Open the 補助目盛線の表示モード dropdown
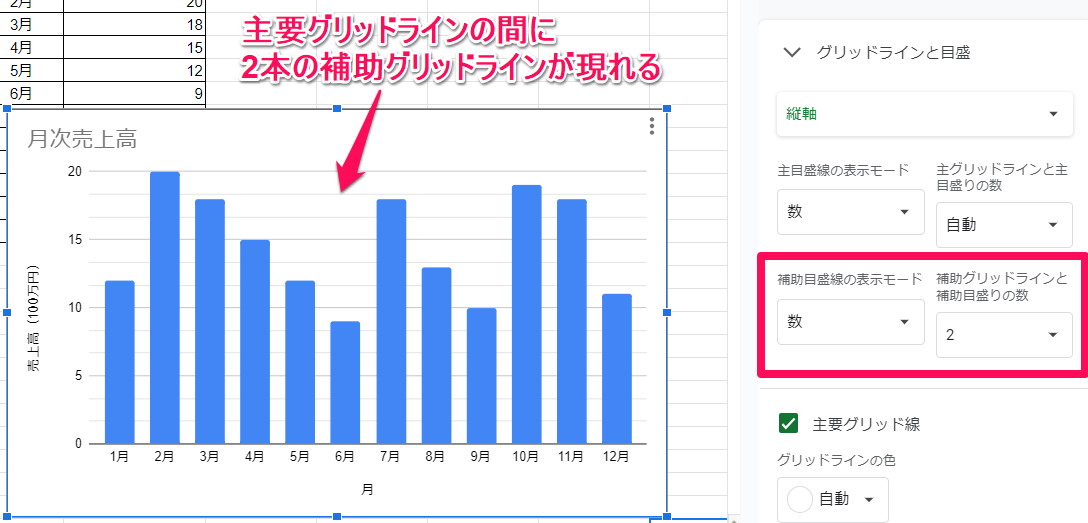Viewport: 1088px width, 523px height. point(851,322)
